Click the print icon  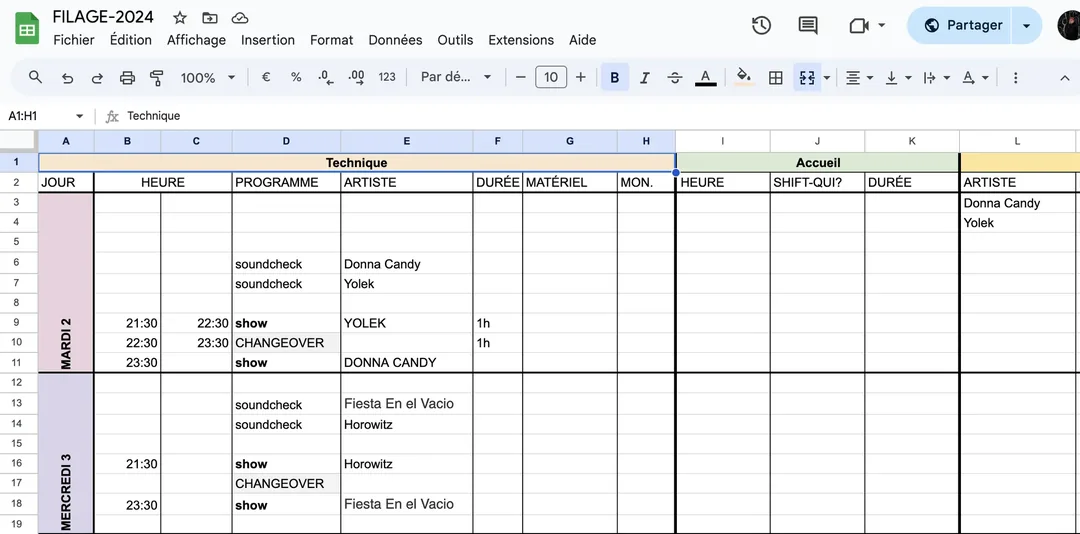[x=127, y=77]
